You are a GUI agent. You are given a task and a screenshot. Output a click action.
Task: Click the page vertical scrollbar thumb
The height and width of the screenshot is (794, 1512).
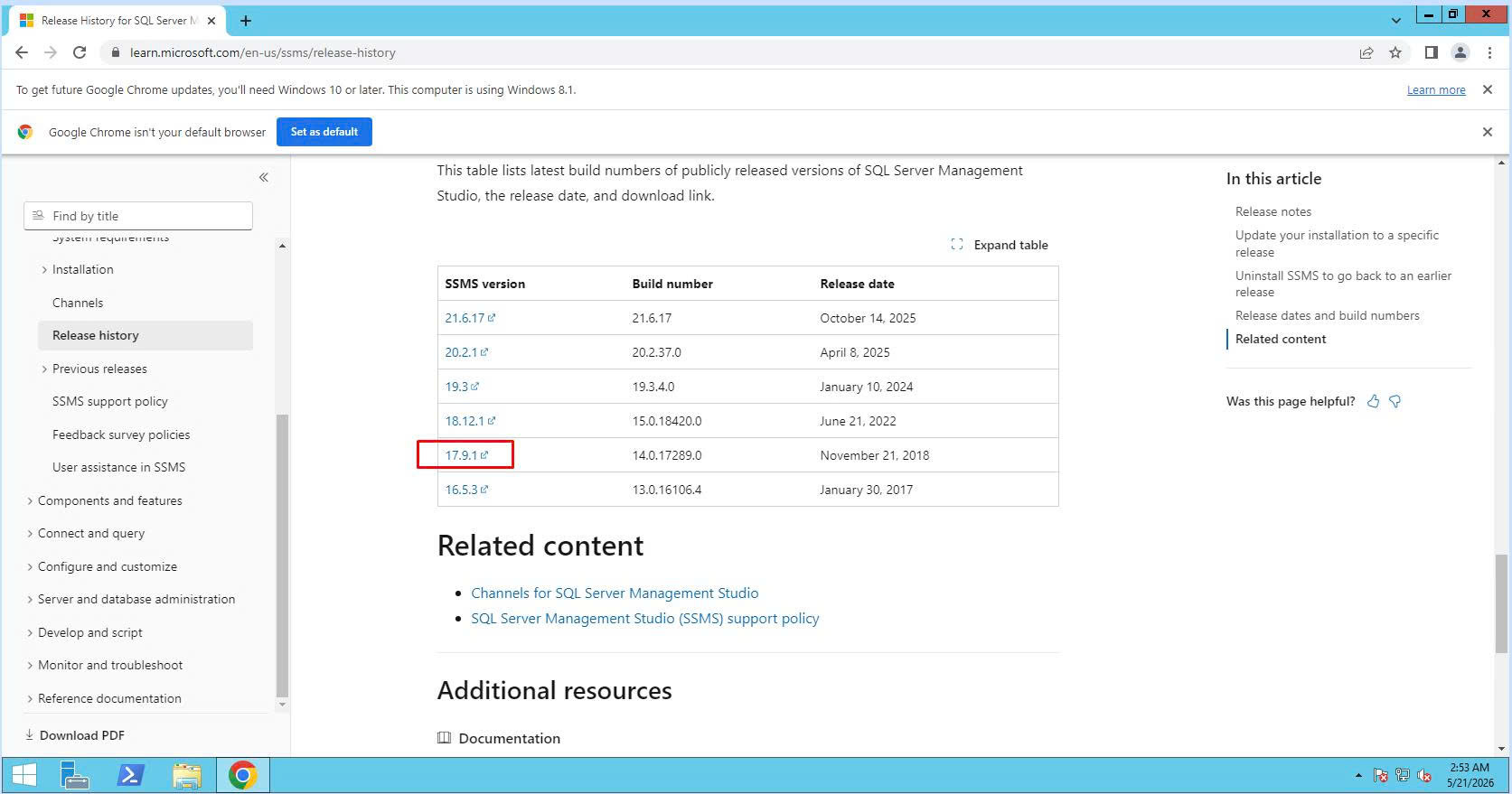[x=1501, y=603]
